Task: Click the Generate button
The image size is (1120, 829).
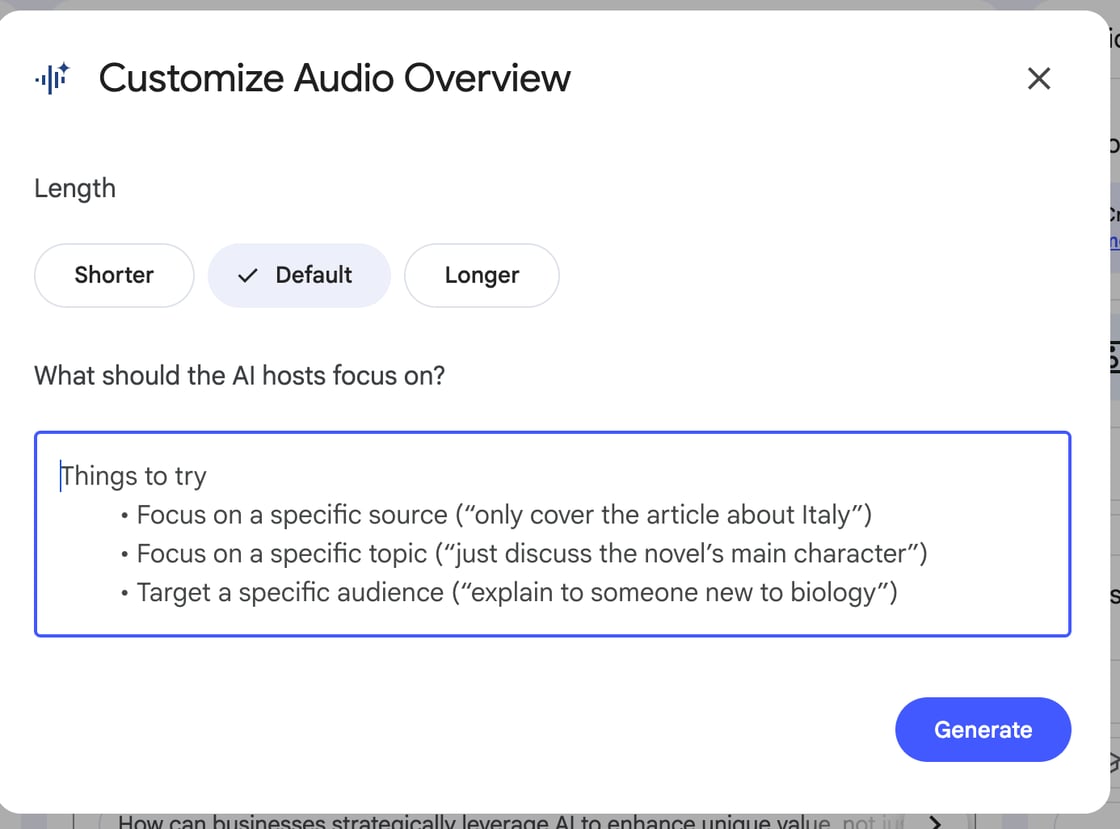Action: pos(983,729)
